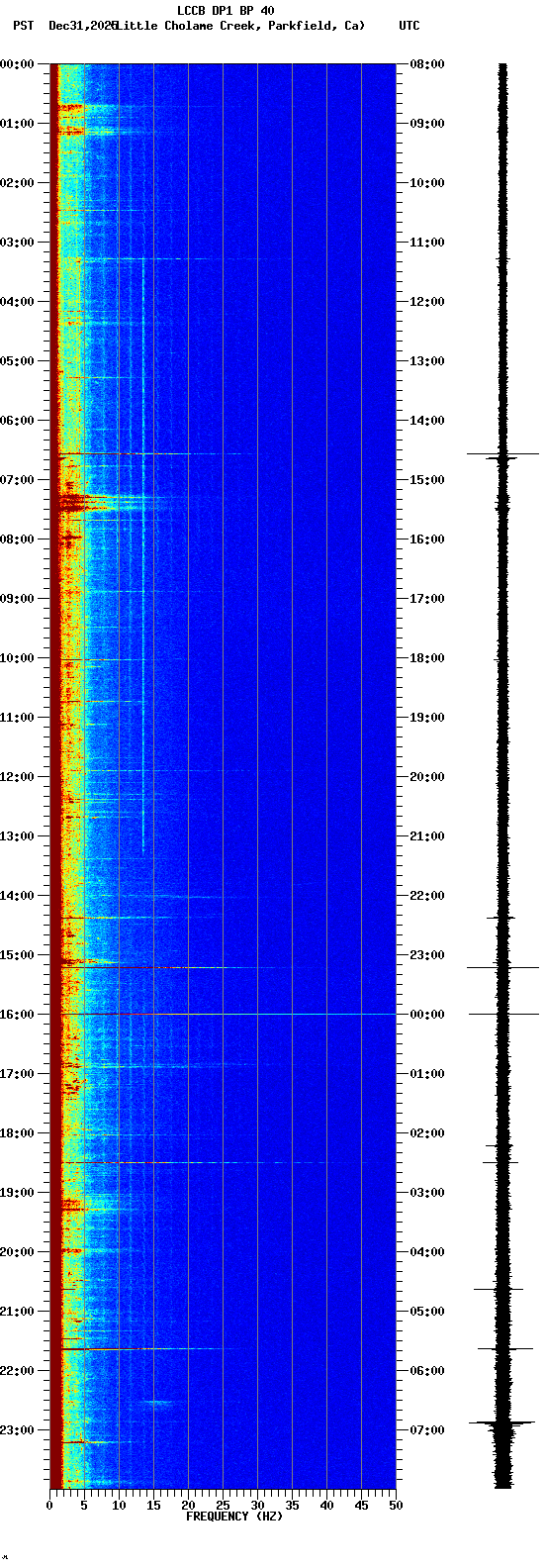546x1568 pixels.
Task: Click the PST time label '17:00'
Action: [17, 1074]
